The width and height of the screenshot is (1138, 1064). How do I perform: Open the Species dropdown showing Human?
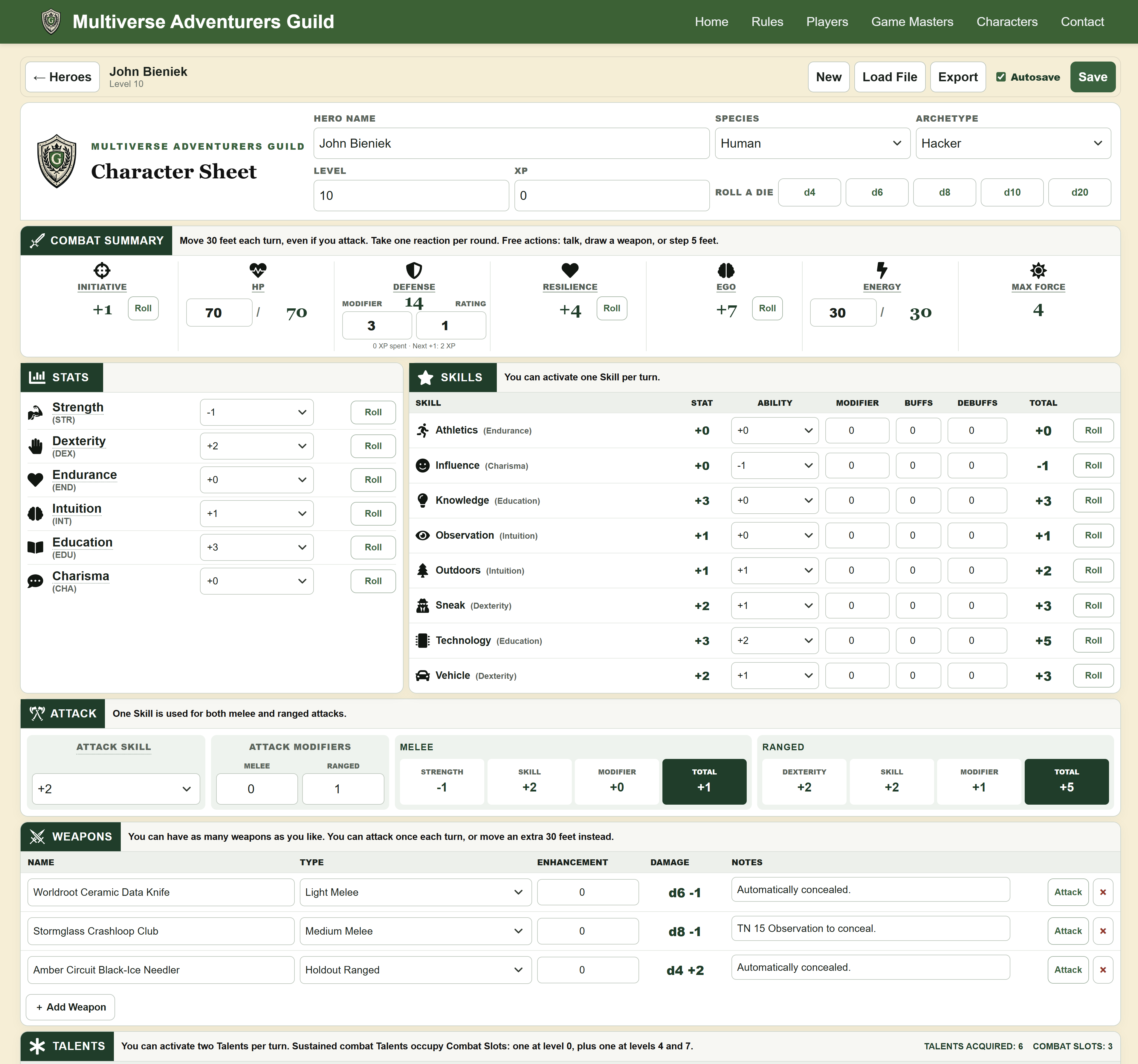[x=812, y=143]
